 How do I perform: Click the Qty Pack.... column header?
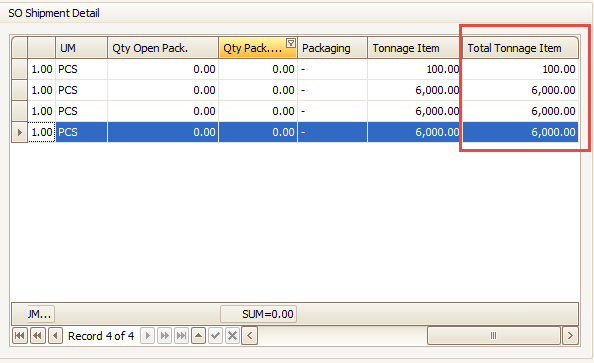point(258,48)
